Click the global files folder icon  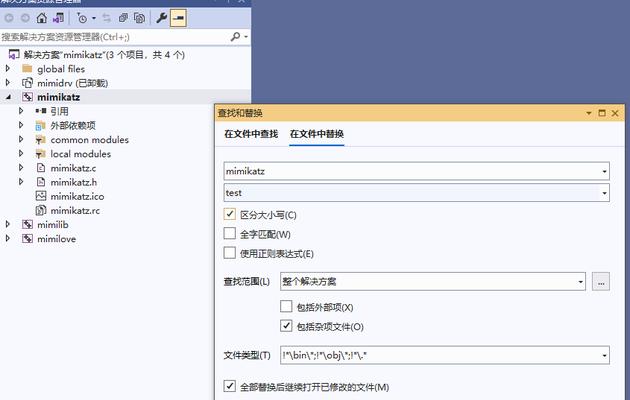point(27,69)
